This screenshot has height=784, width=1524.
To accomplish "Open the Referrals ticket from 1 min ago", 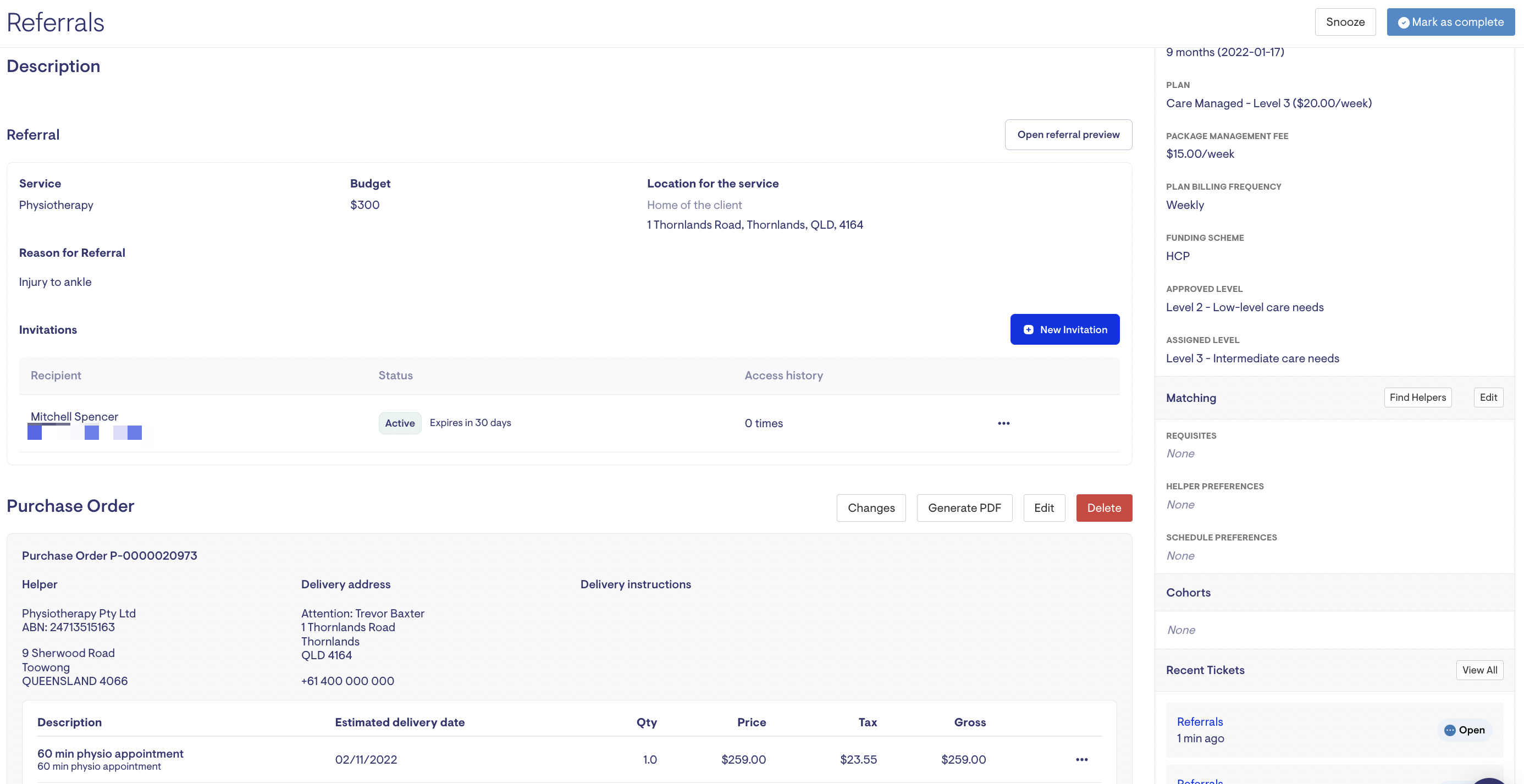I will (1199, 722).
